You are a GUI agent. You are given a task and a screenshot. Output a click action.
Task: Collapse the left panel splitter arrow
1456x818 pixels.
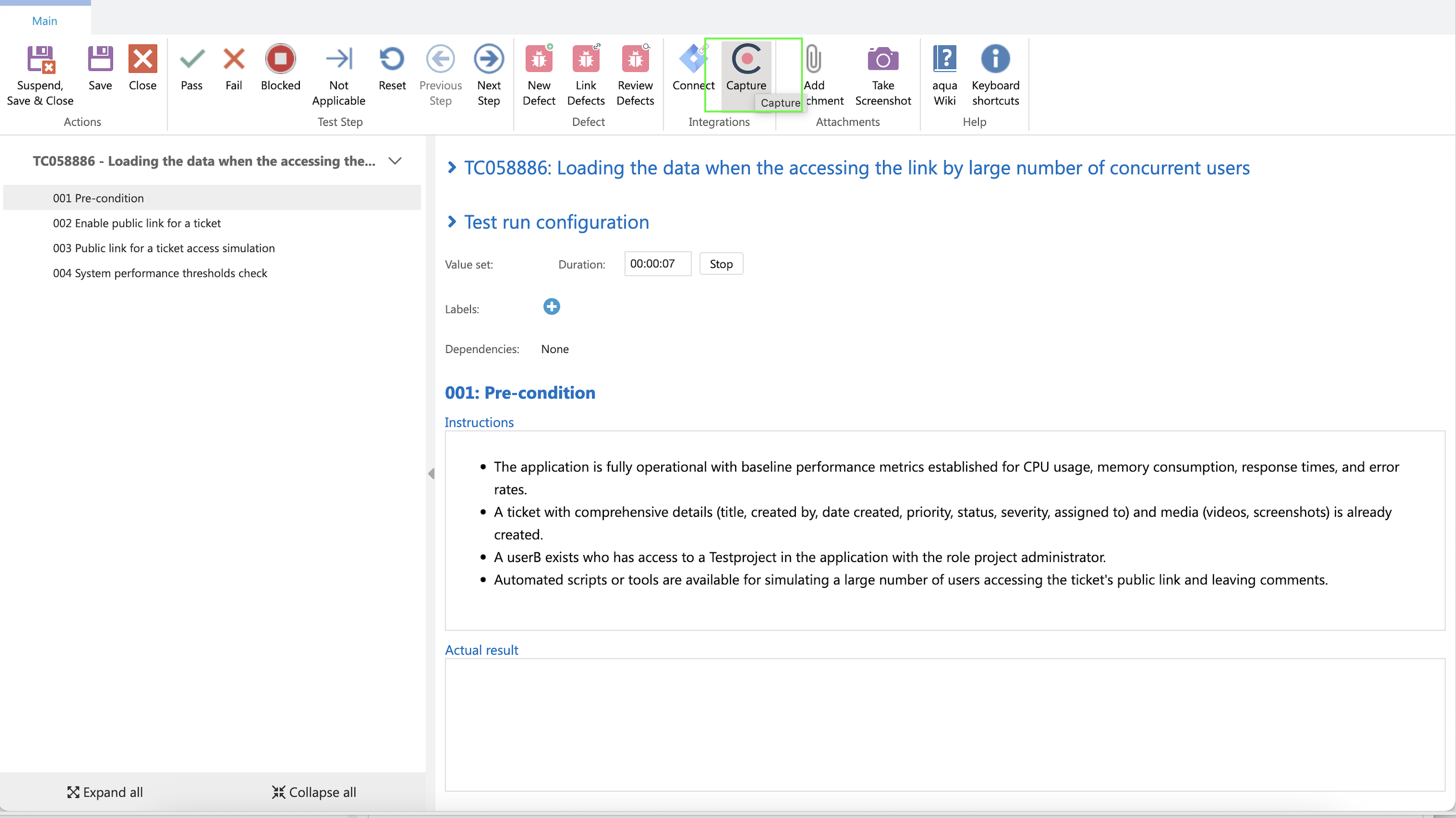point(431,474)
